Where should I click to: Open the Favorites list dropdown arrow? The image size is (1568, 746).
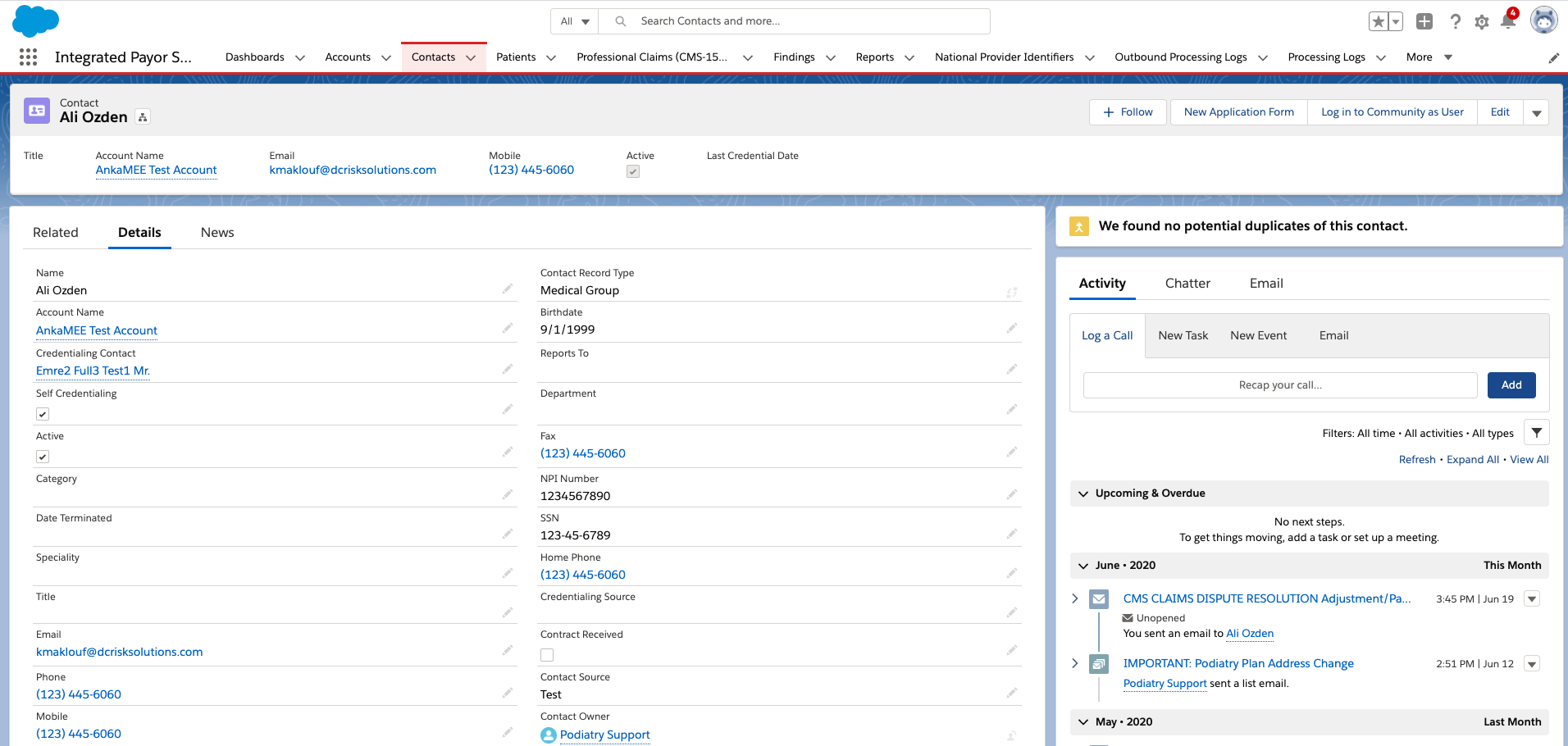click(1395, 21)
